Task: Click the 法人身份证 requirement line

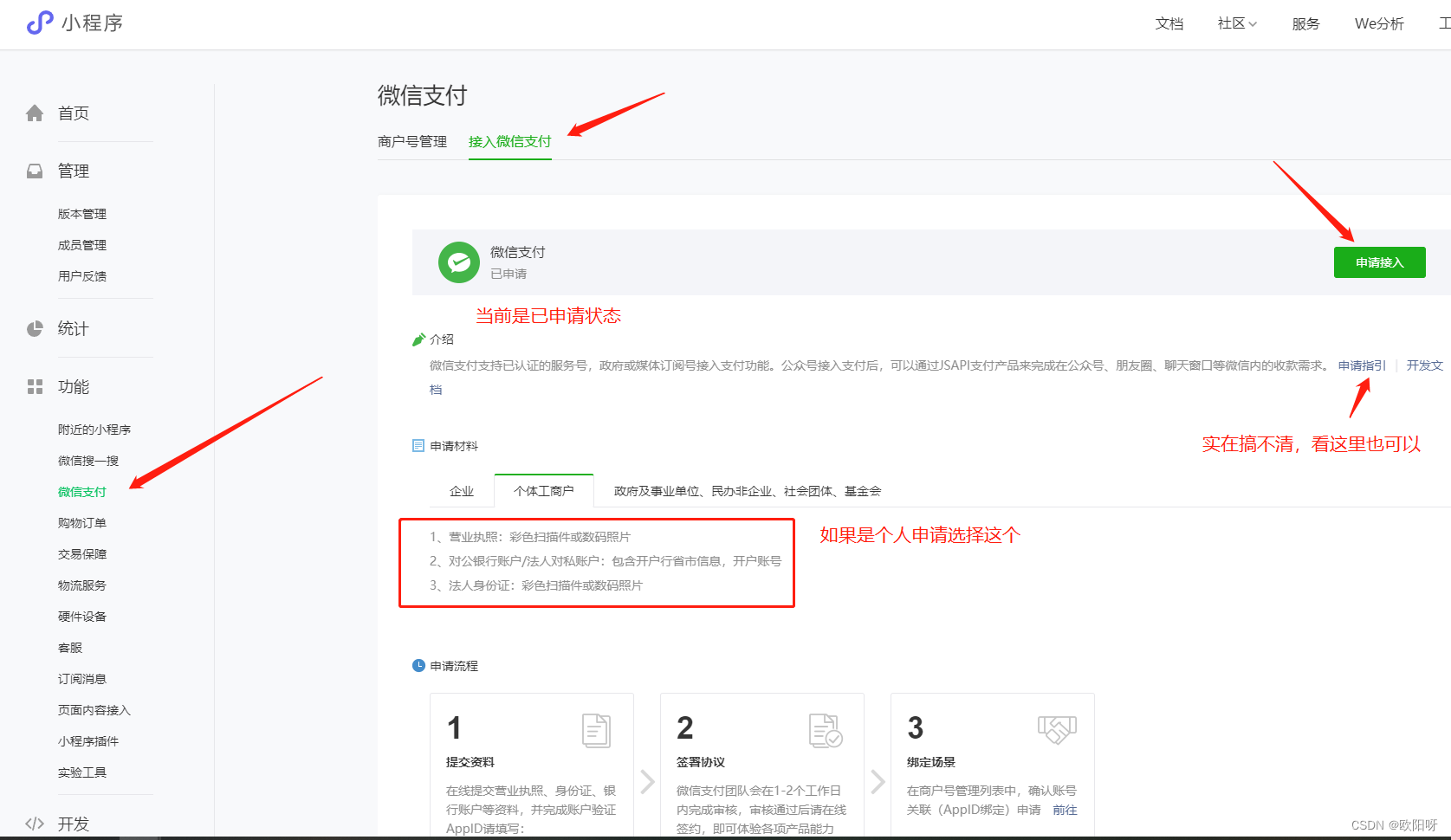Action: click(x=536, y=585)
